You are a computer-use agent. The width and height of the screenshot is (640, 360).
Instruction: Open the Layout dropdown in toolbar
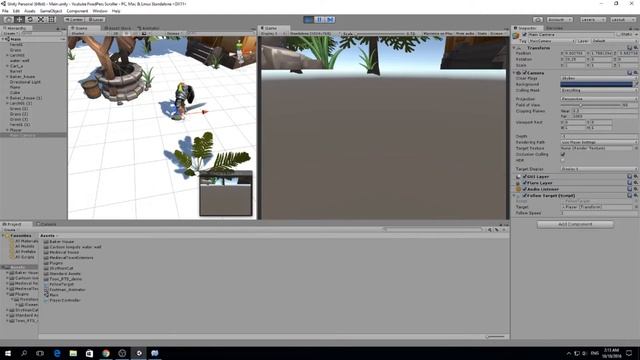point(622,20)
